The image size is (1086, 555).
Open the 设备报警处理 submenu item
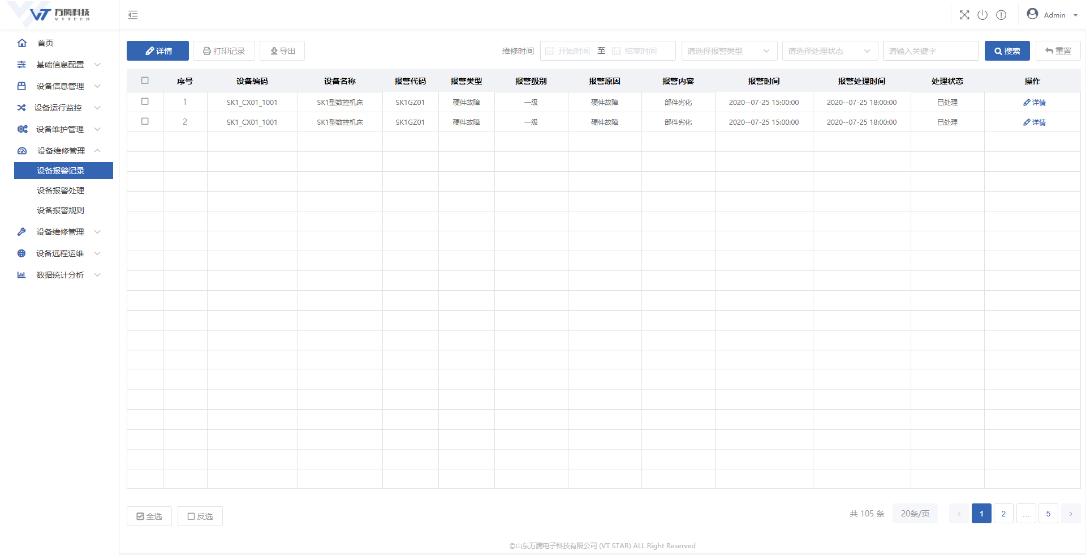point(60,190)
